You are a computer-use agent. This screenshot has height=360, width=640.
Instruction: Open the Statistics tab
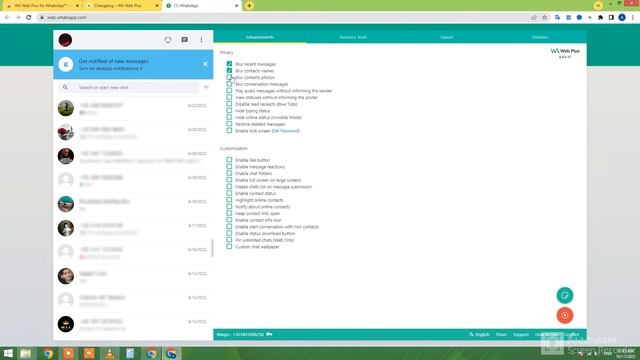tap(540, 37)
